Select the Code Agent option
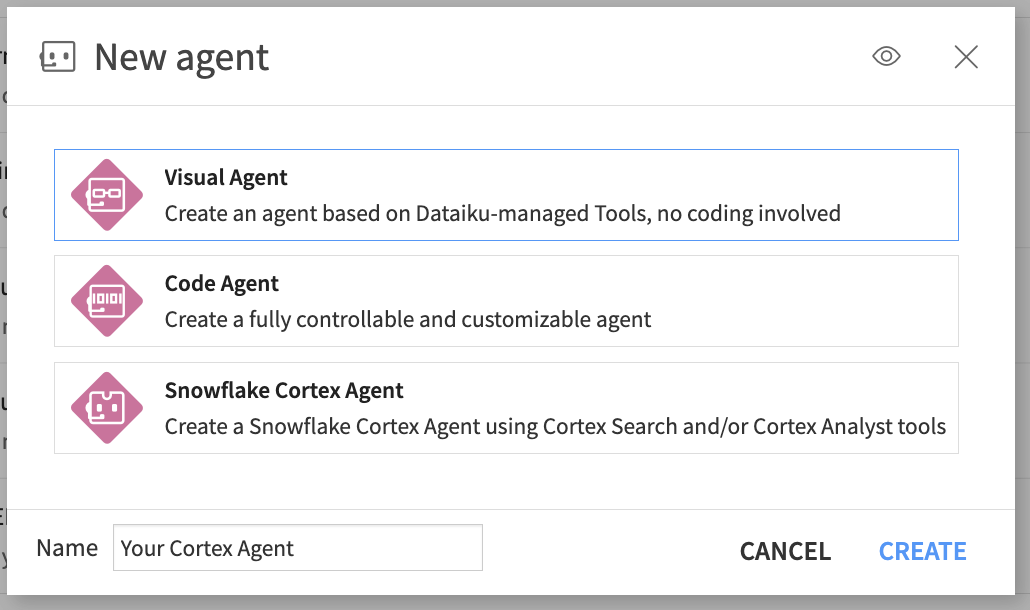 [x=507, y=300]
